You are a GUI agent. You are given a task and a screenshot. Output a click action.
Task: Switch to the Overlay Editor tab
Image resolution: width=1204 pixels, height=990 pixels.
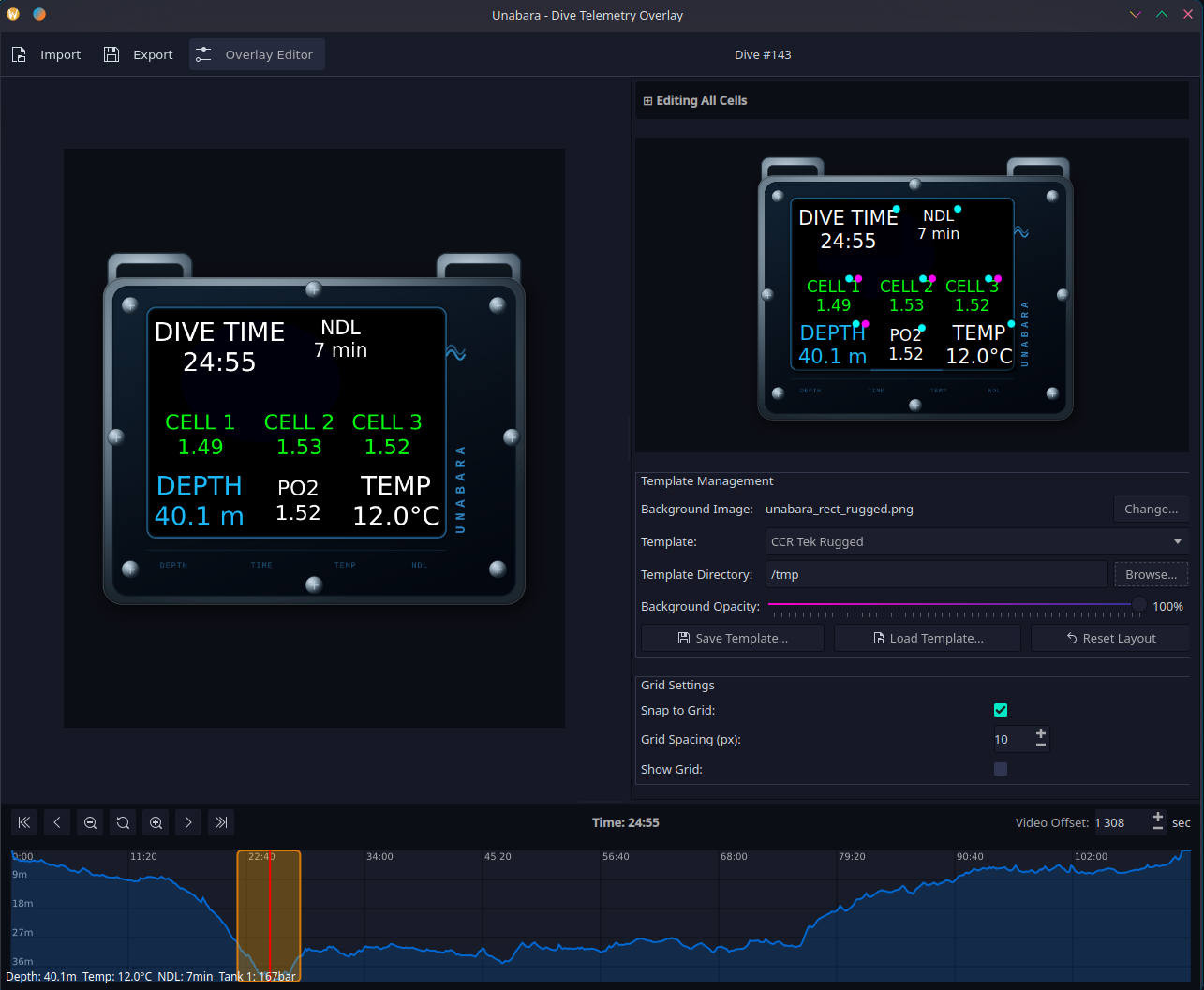pos(257,54)
